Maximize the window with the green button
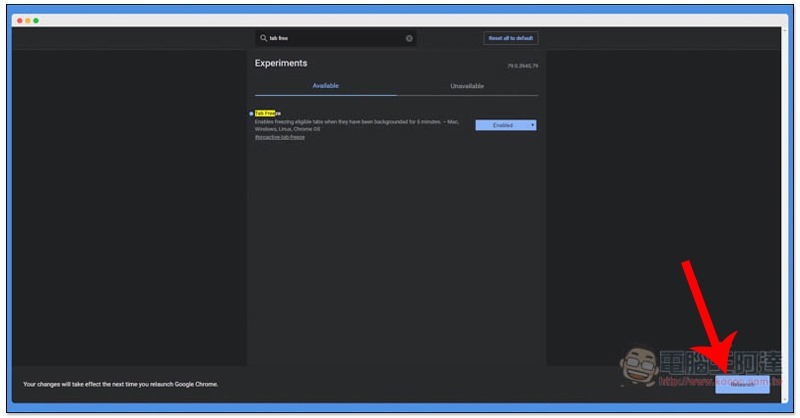The width and height of the screenshot is (800, 418). click(x=36, y=20)
